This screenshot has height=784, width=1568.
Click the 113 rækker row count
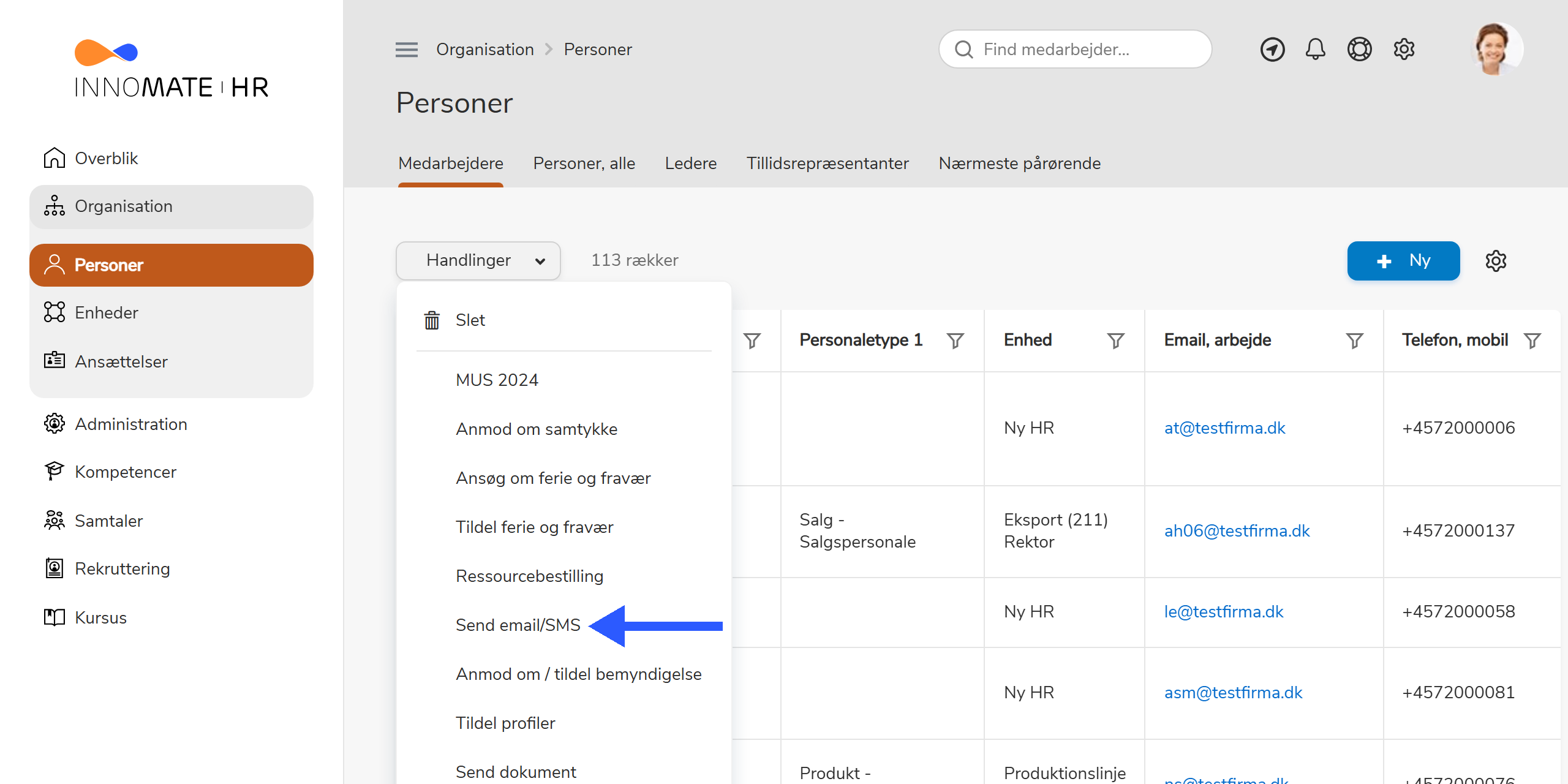coord(635,260)
